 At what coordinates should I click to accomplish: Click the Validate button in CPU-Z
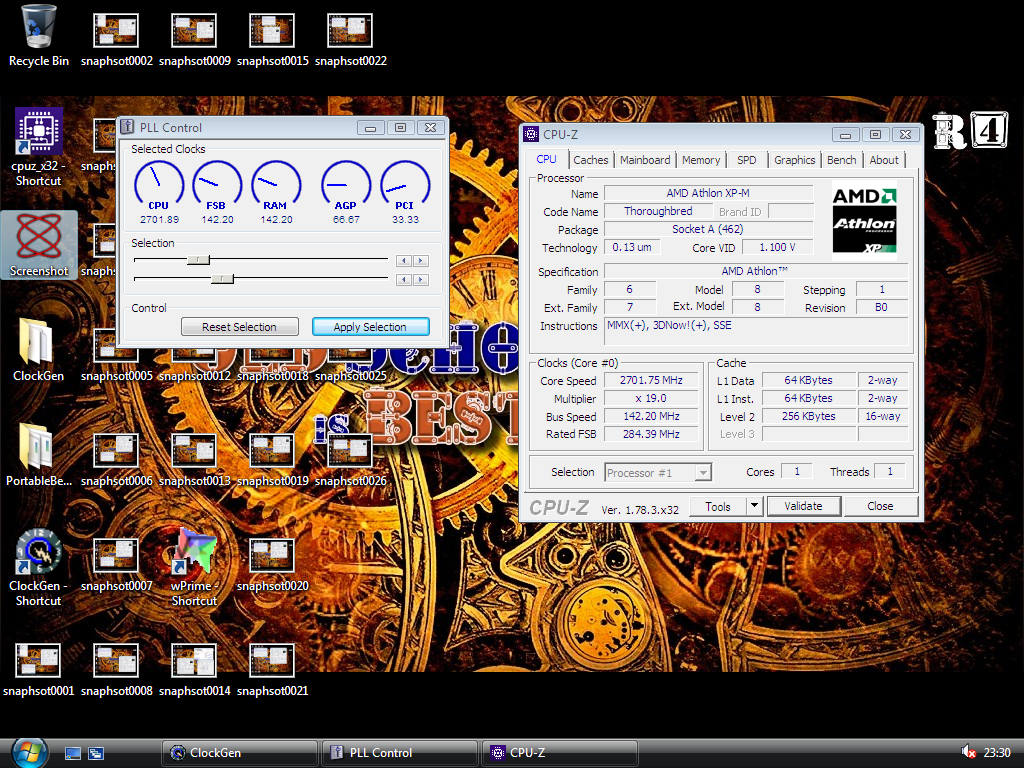(x=803, y=506)
